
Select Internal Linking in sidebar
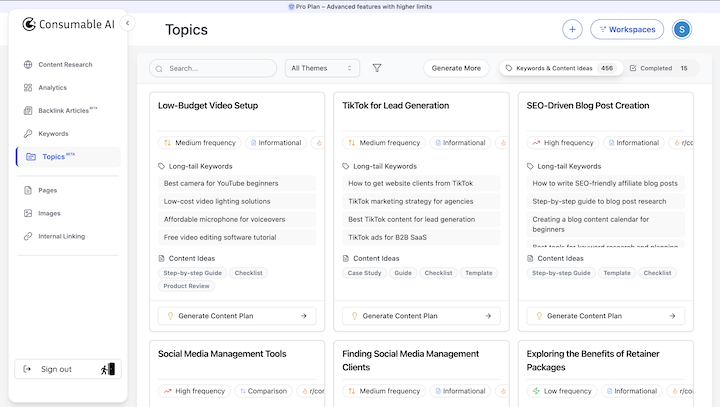[x=63, y=237]
